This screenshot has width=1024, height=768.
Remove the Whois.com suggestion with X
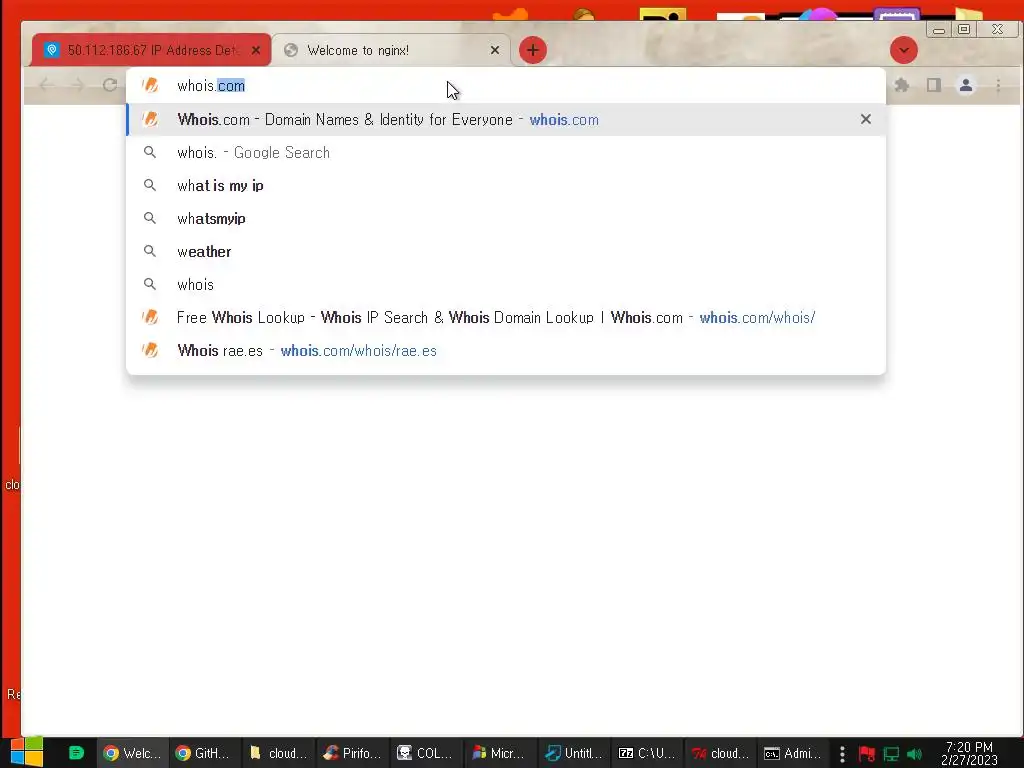pos(866,120)
